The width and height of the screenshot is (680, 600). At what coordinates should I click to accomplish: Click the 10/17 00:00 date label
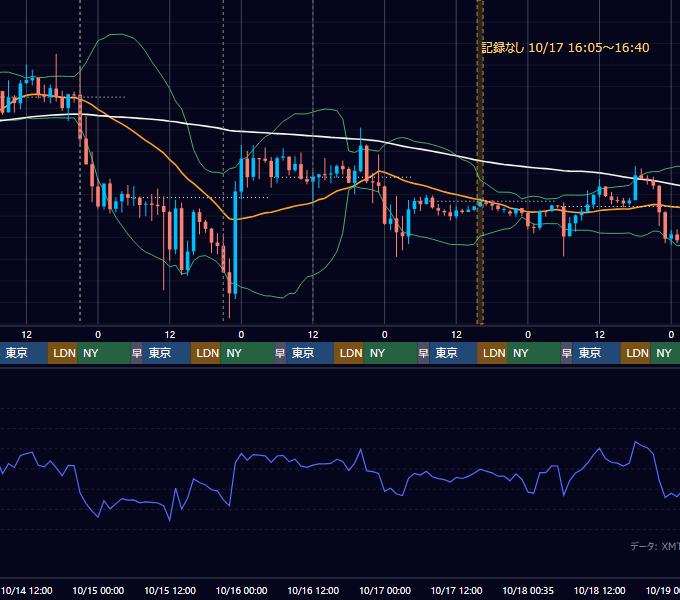click(x=385, y=590)
